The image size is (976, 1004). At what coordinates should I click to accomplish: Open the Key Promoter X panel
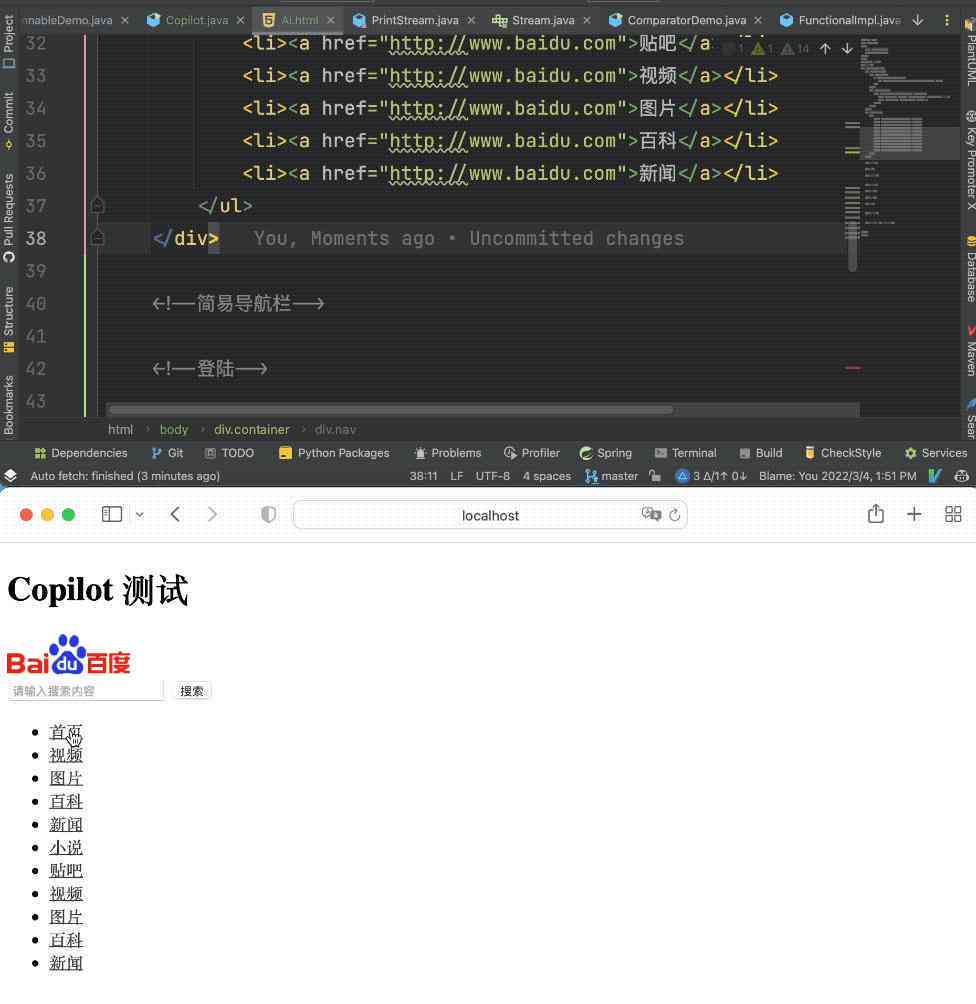click(x=970, y=160)
